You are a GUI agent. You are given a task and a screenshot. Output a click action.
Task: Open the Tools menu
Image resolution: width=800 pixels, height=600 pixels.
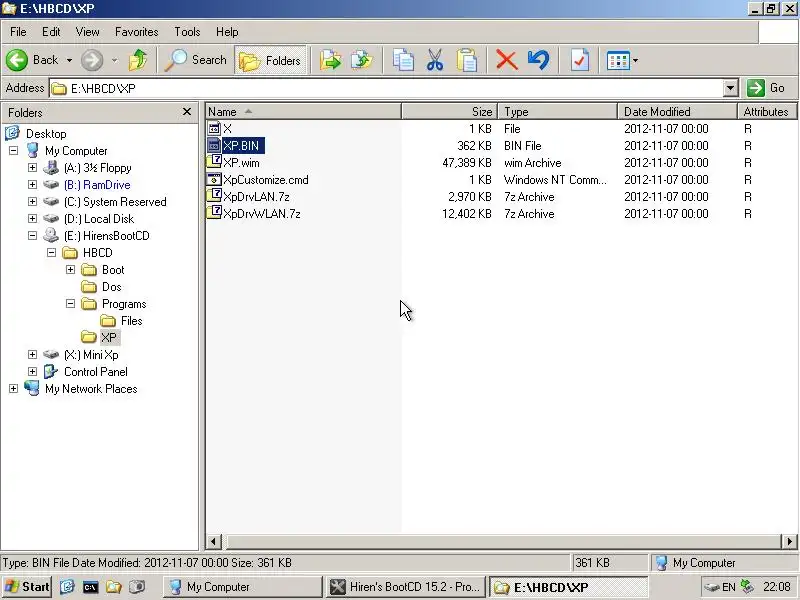tap(187, 32)
